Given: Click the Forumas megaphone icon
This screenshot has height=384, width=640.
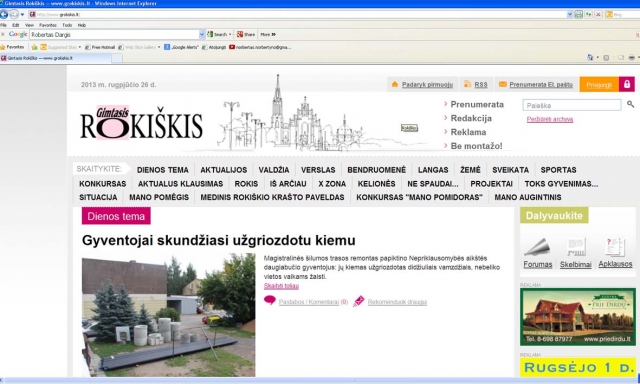Looking at the screenshot, I should pyautogui.click(x=538, y=247).
